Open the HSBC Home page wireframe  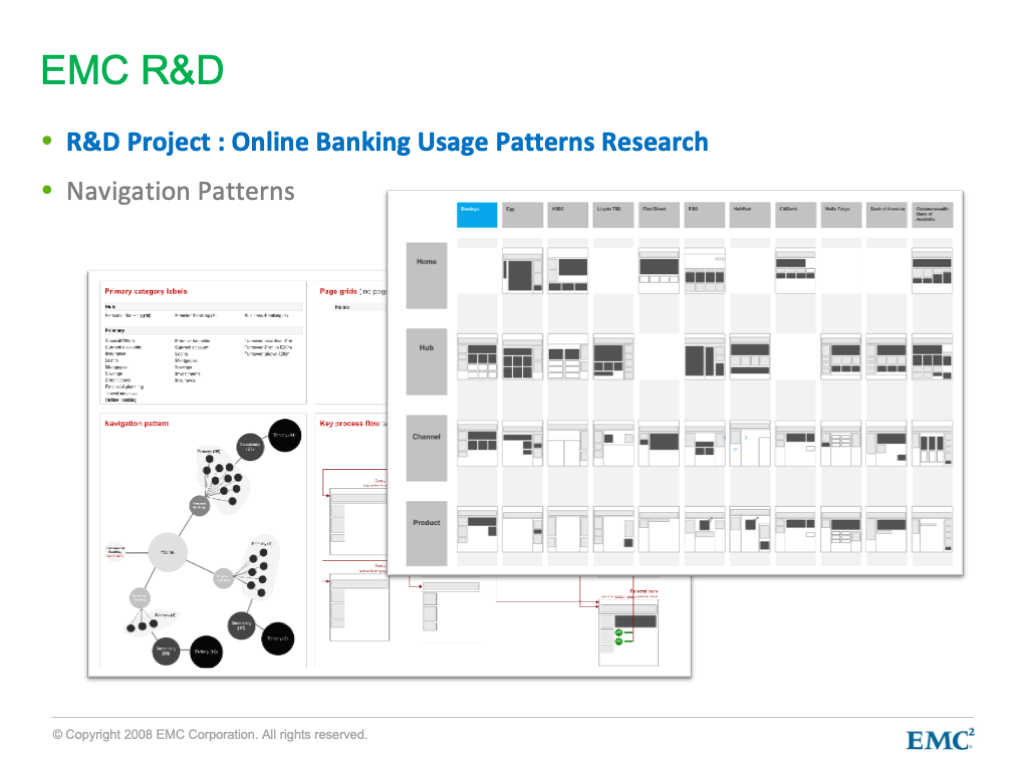click(568, 270)
